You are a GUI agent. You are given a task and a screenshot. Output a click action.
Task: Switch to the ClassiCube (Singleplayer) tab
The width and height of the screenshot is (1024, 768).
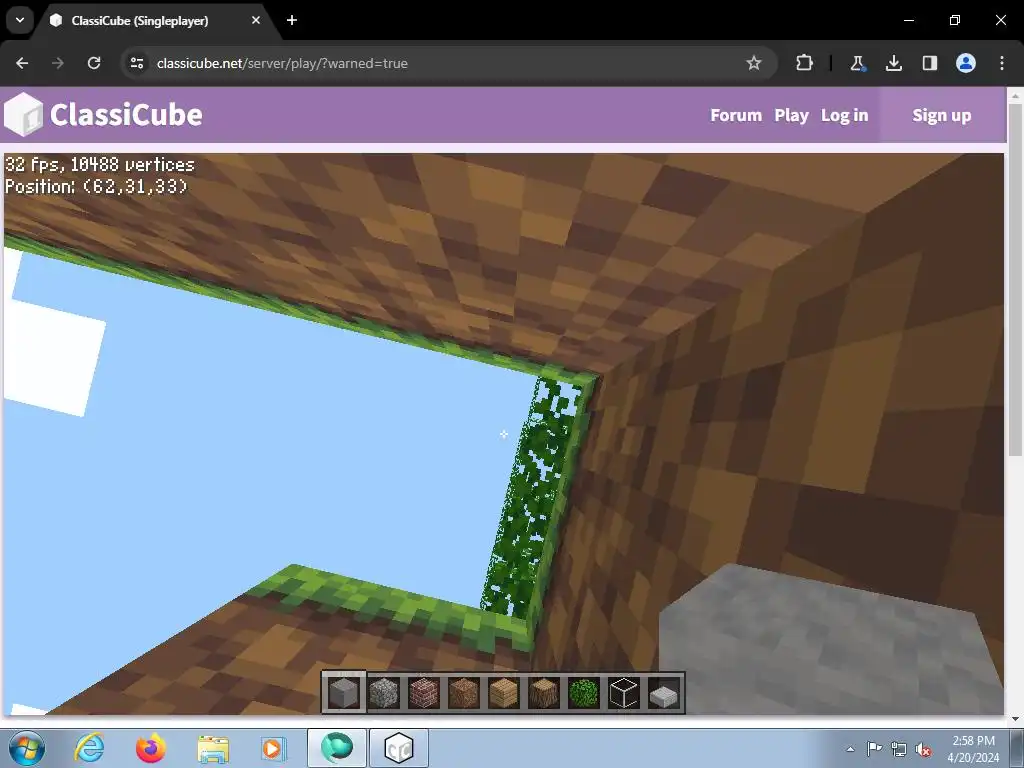(x=155, y=20)
